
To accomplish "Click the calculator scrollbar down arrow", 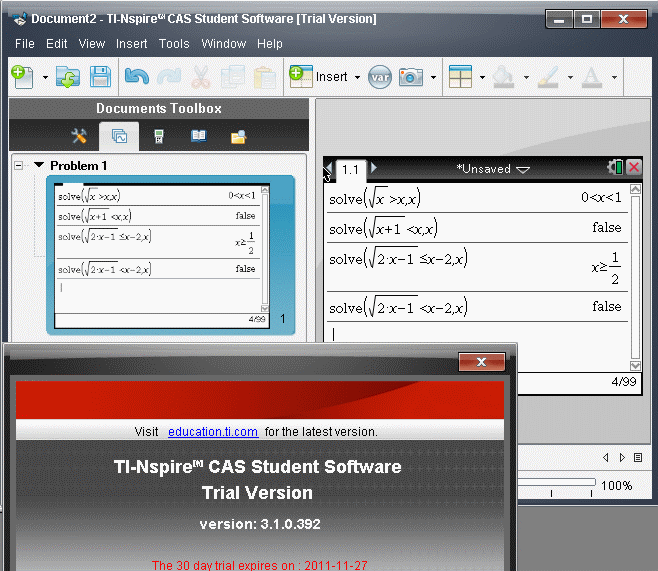I will (635, 366).
